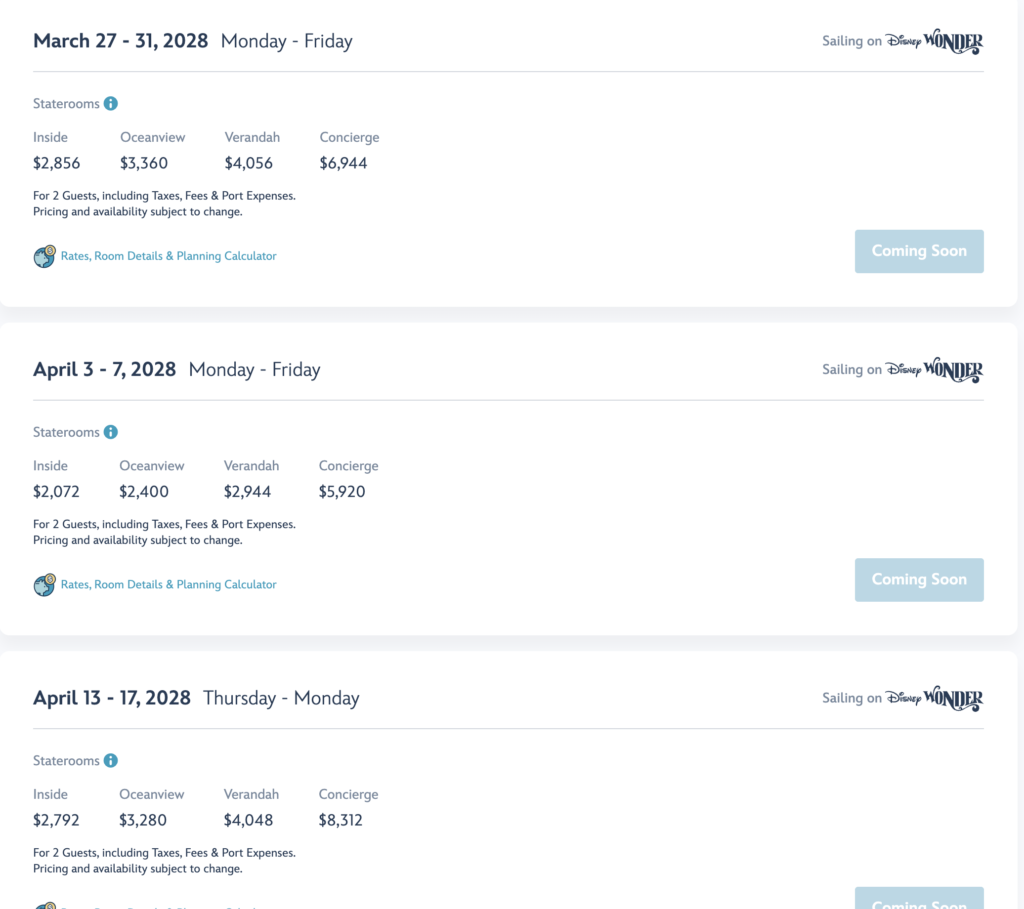Screen dimensions: 1024x909
Task: Click the March 27 - 31, 2028 heading
Action: coord(121,41)
